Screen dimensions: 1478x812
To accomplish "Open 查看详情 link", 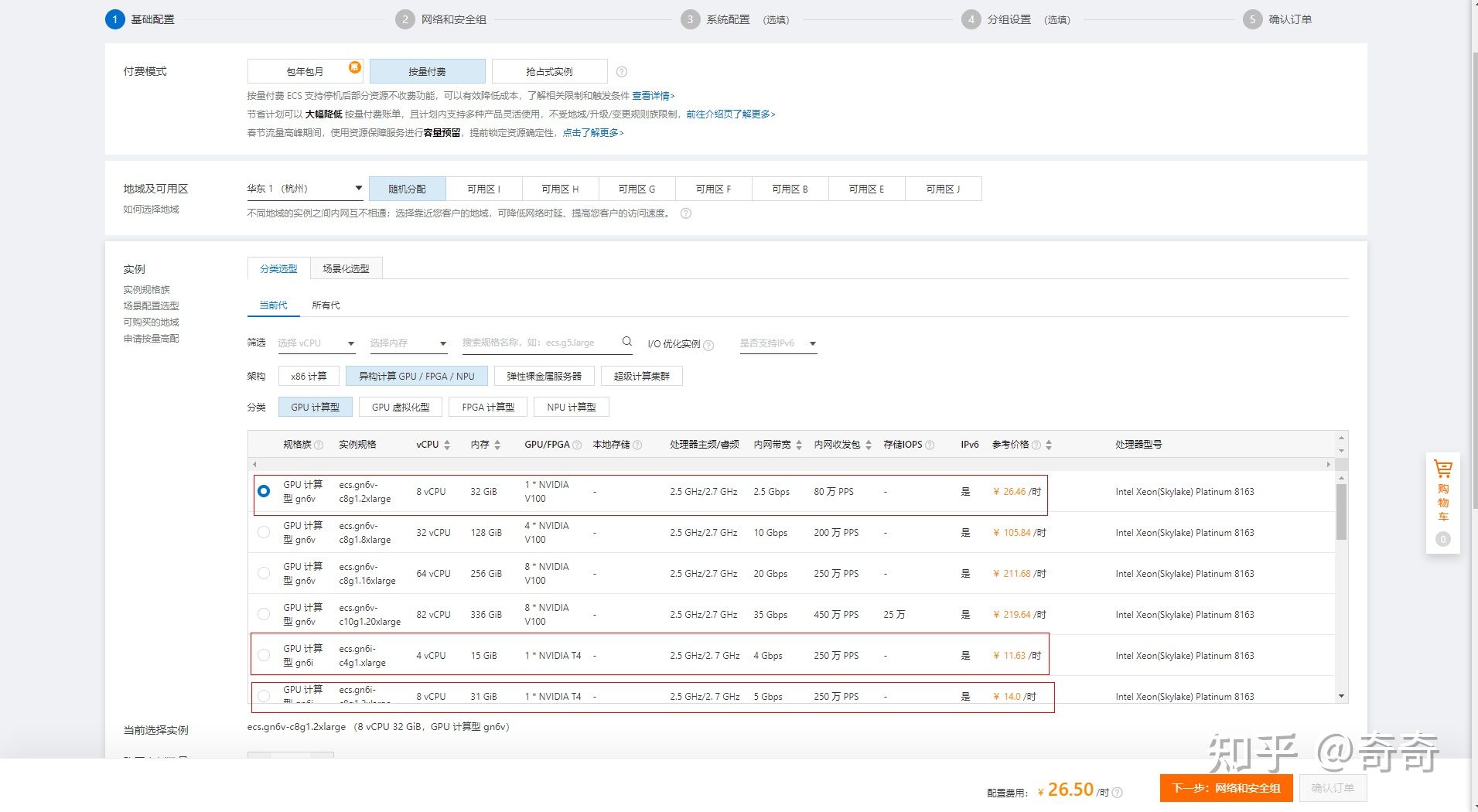I will [653, 96].
